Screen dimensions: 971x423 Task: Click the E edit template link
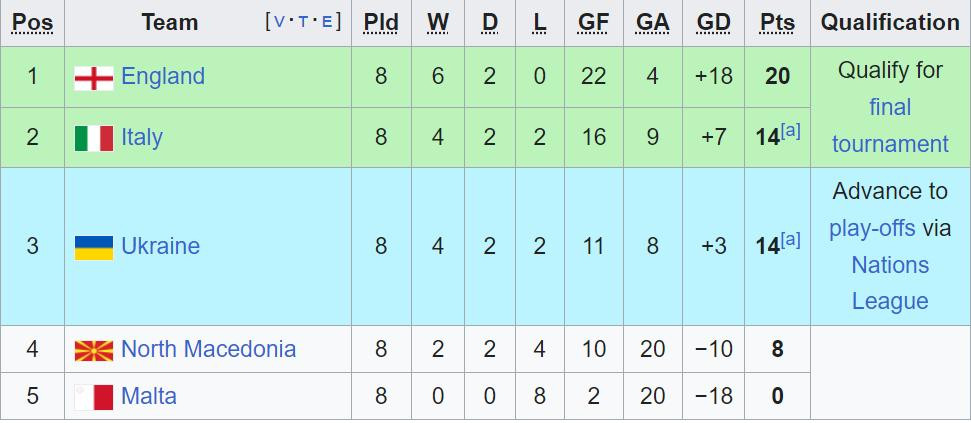coord(327,22)
